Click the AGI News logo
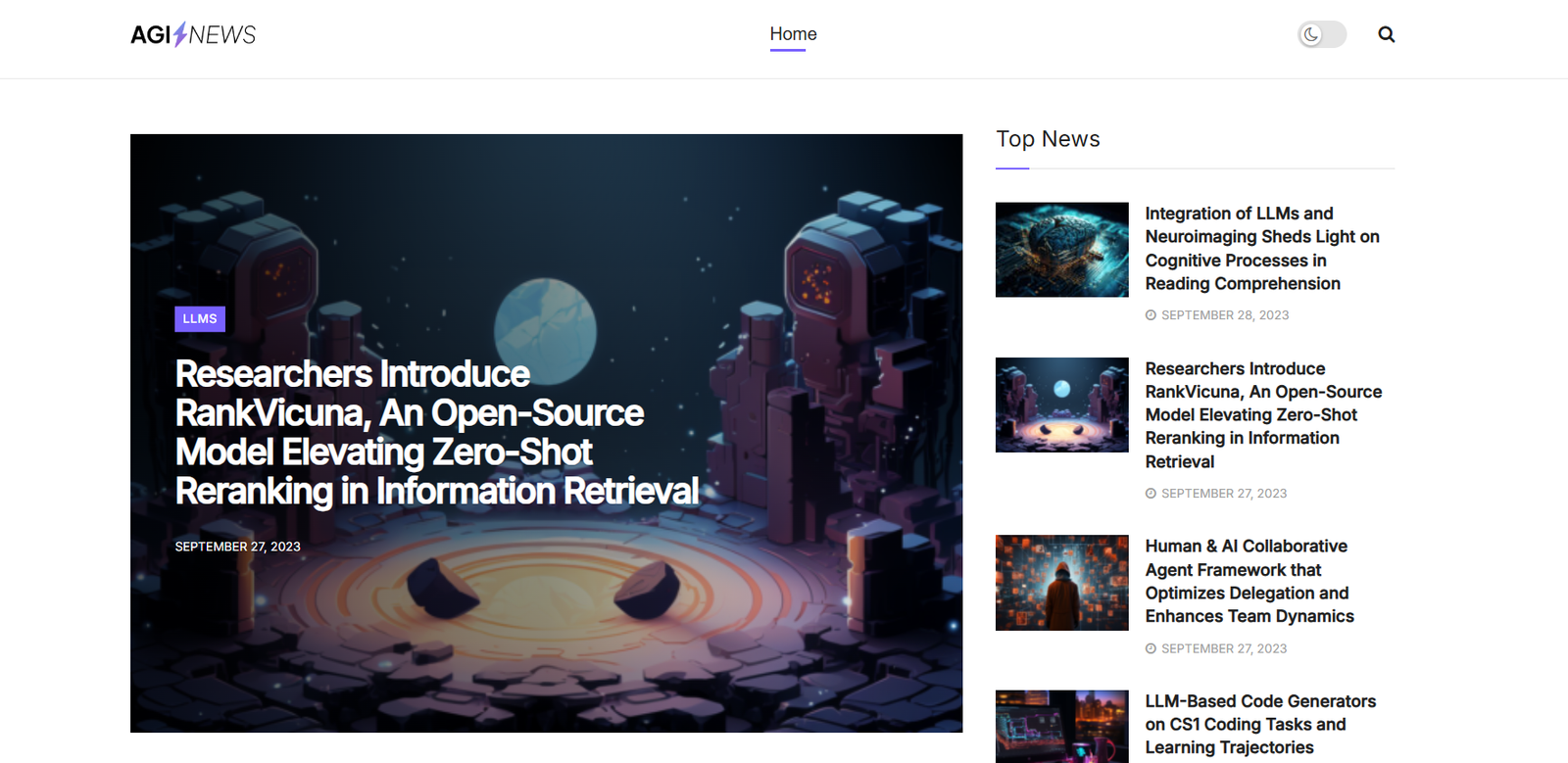The height and width of the screenshot is (763, 1568). pos(193,35)
